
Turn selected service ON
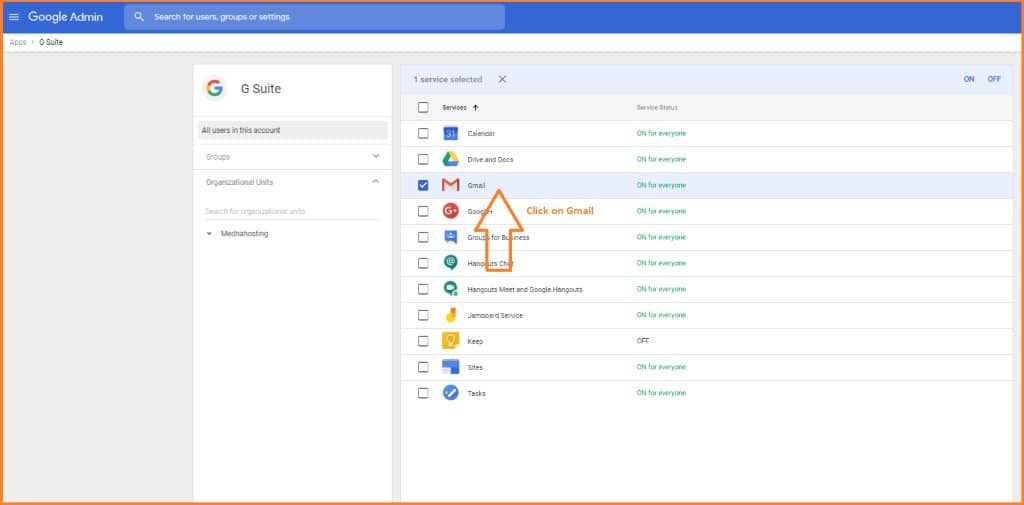(x=969, y=79)
